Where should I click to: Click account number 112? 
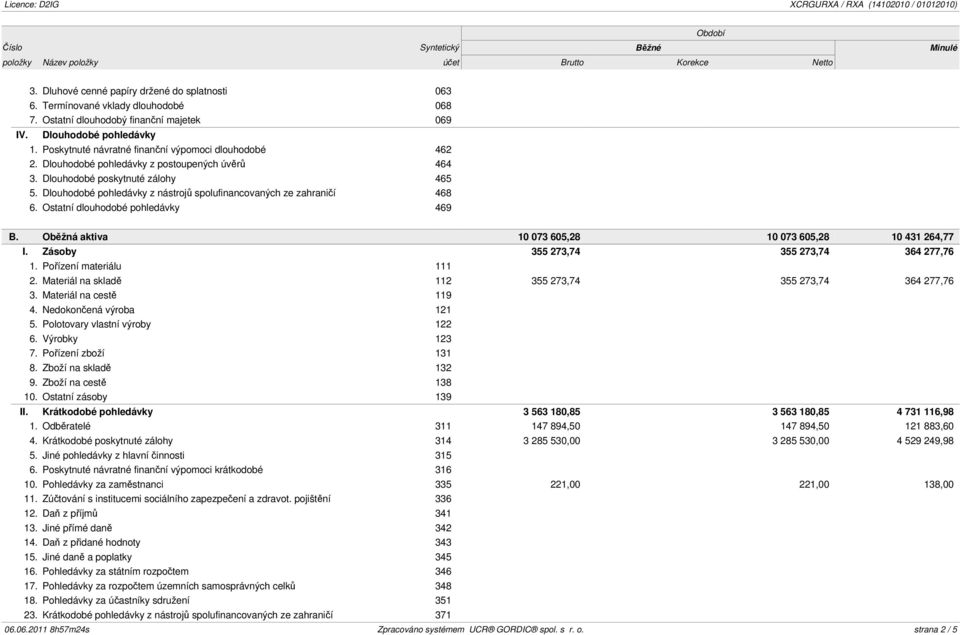pos(443,281)
